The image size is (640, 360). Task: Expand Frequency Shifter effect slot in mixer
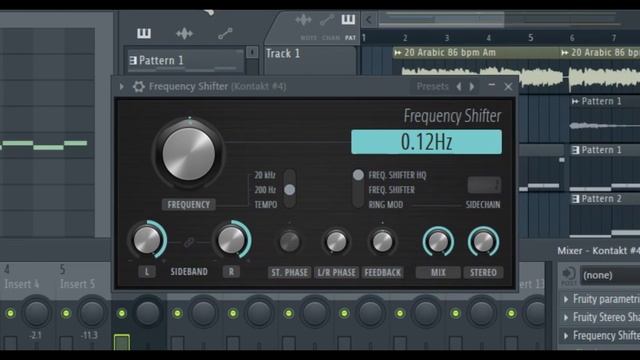coord(566,336)
